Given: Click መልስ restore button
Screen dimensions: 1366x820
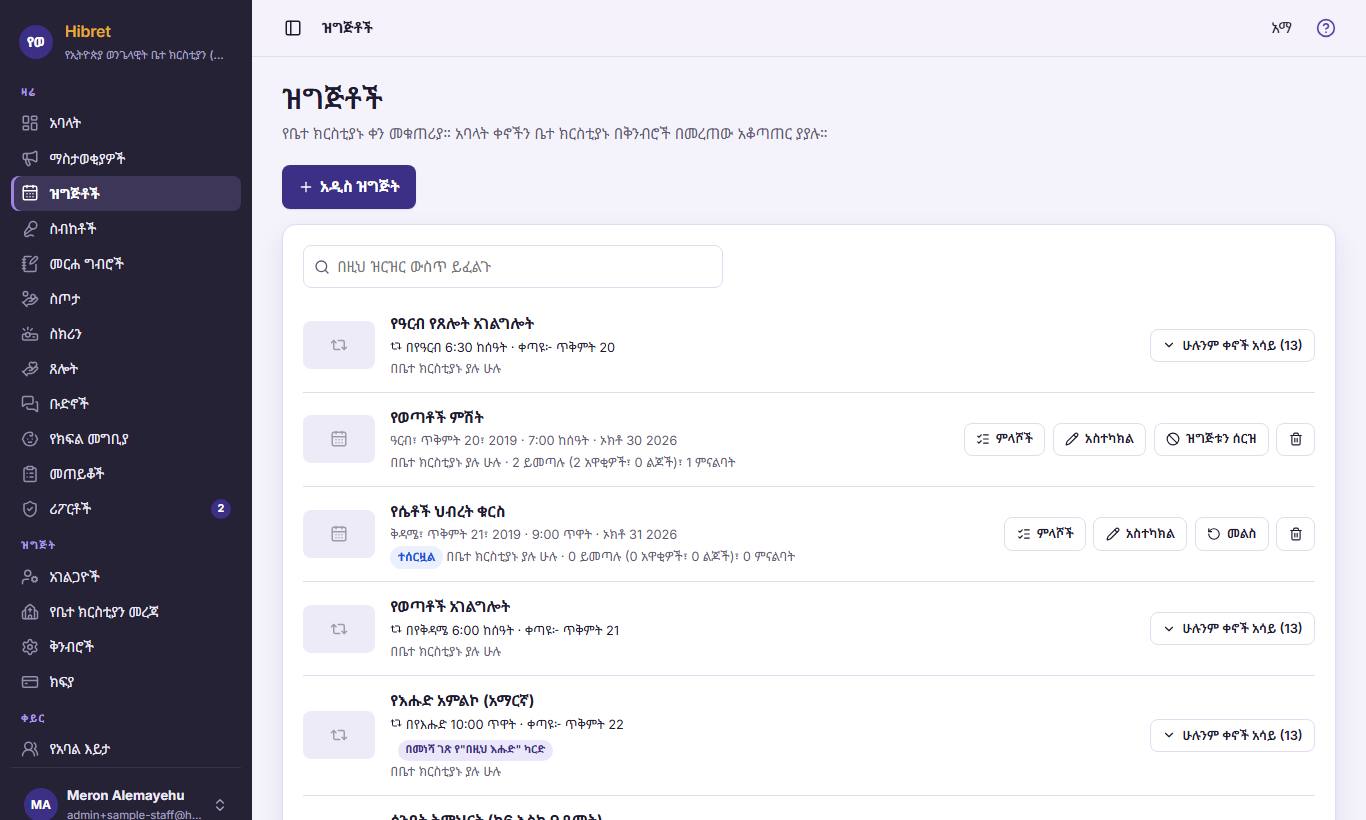Looking at the screenshot, I should (1232, 534).
